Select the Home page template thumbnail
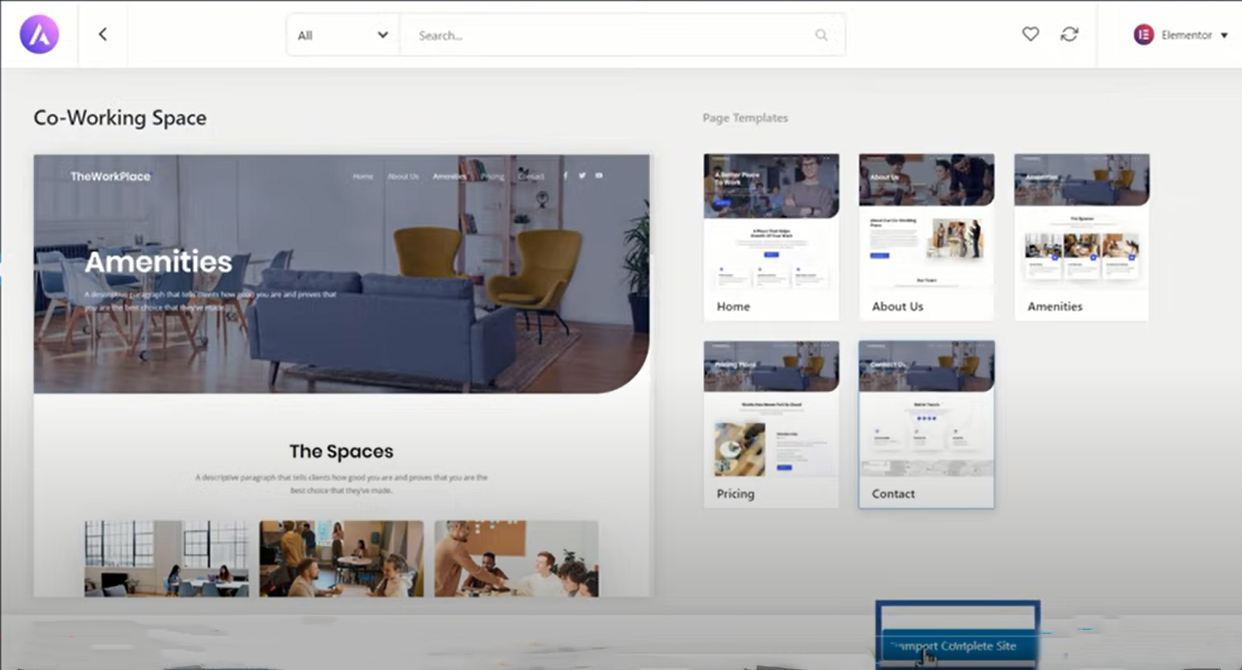This screenshot has height=670, width=1242. pos(771,237)
